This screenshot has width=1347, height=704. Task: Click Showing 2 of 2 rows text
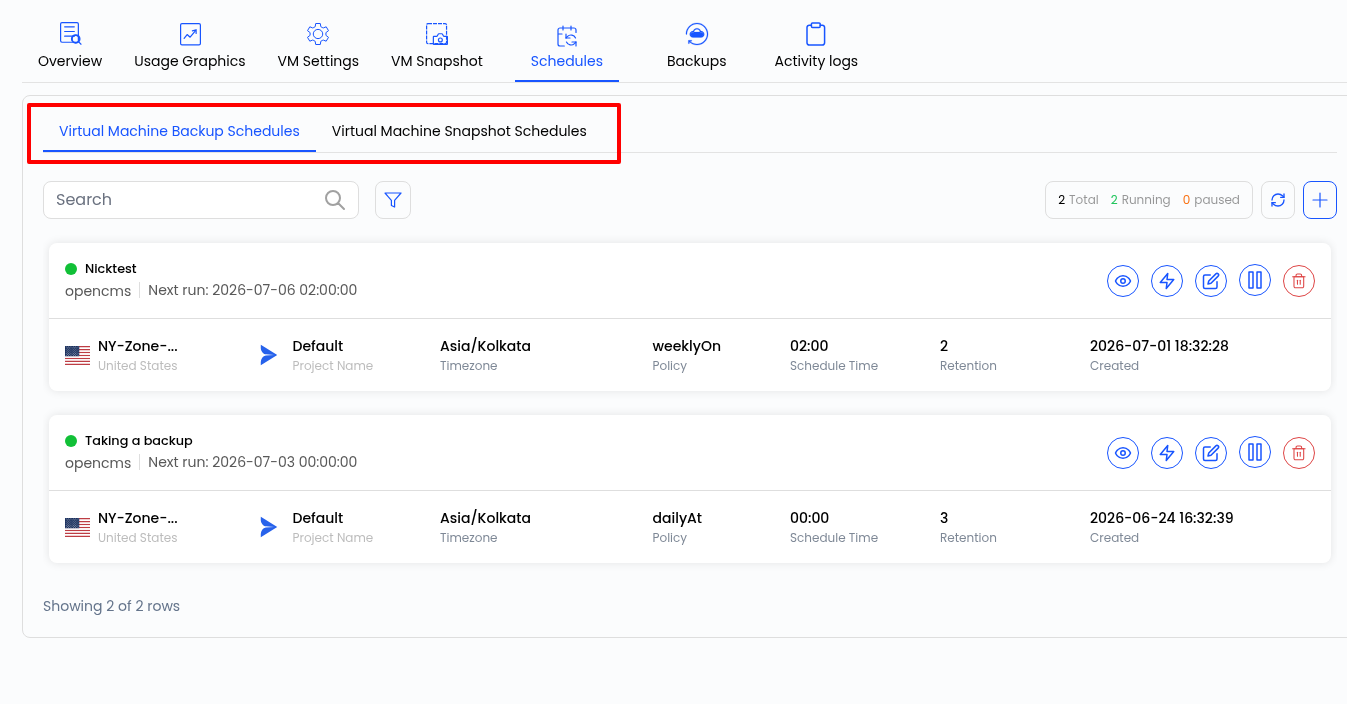click(x=111, y=606)
